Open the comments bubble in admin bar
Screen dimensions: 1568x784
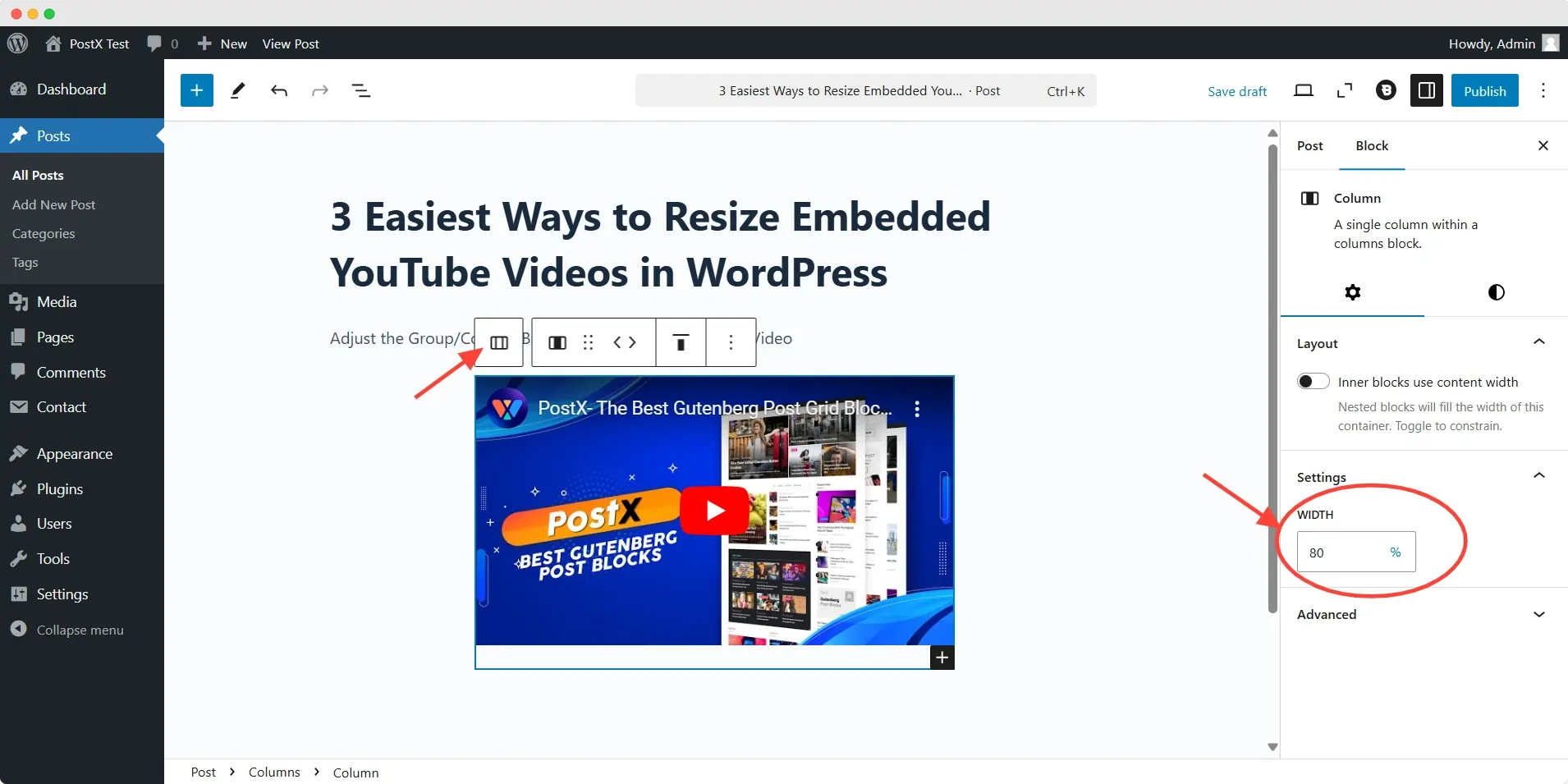162,44
